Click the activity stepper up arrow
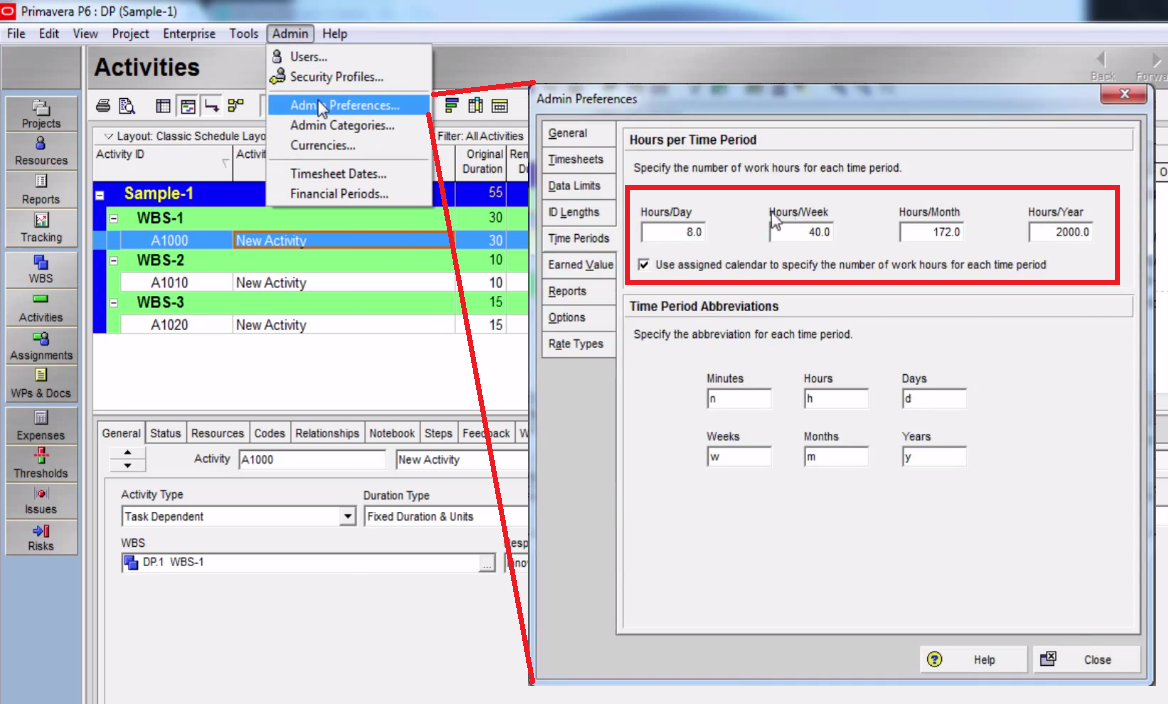This screenshot has width=1168, height=704. (127, 453)
